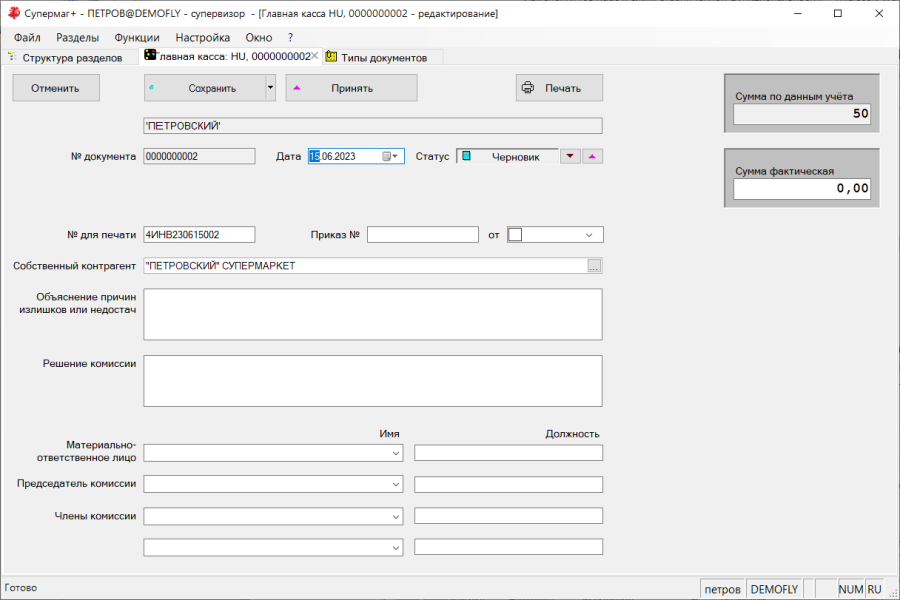Click the pink status-up arrow

593,156
